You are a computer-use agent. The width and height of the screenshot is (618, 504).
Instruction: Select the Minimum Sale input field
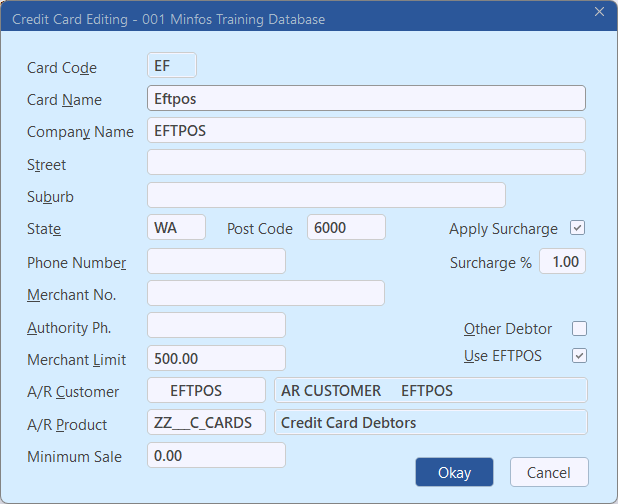(216, 455)
